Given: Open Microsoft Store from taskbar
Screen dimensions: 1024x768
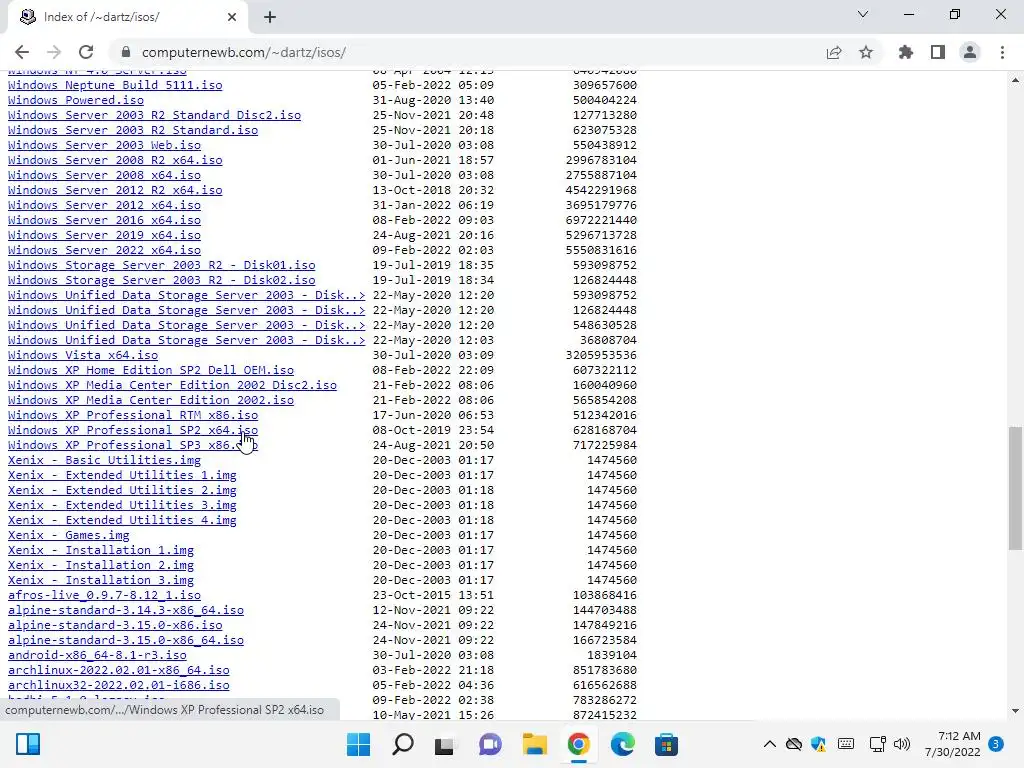Looking at the screenshot, I should [666, 744].
